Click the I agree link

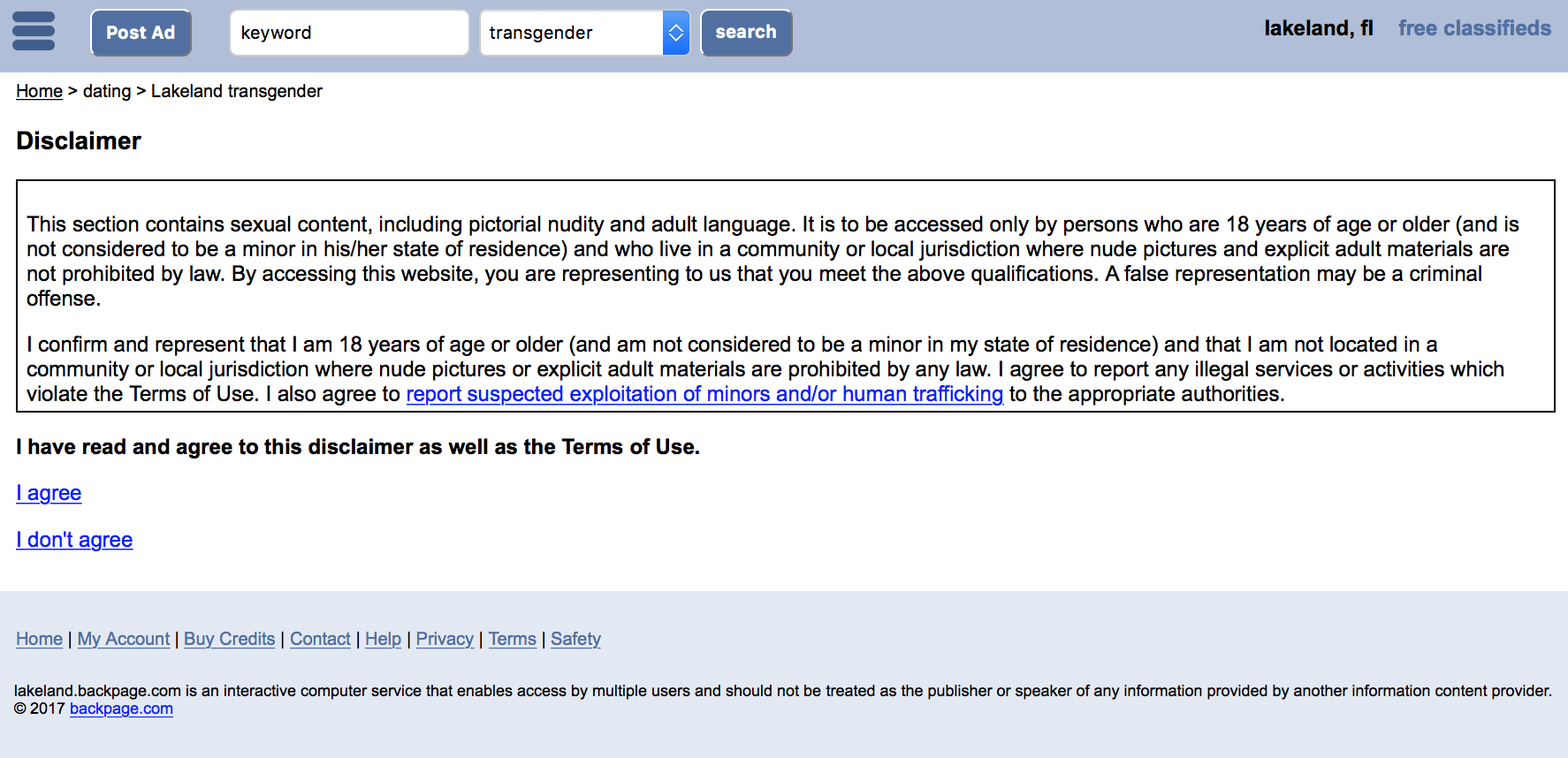49,493
